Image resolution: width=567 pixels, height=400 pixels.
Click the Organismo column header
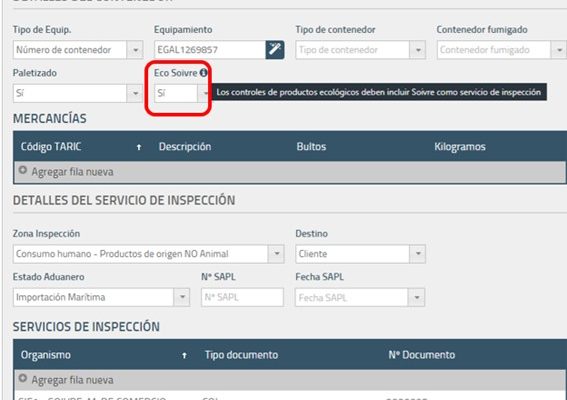[46, 355]
